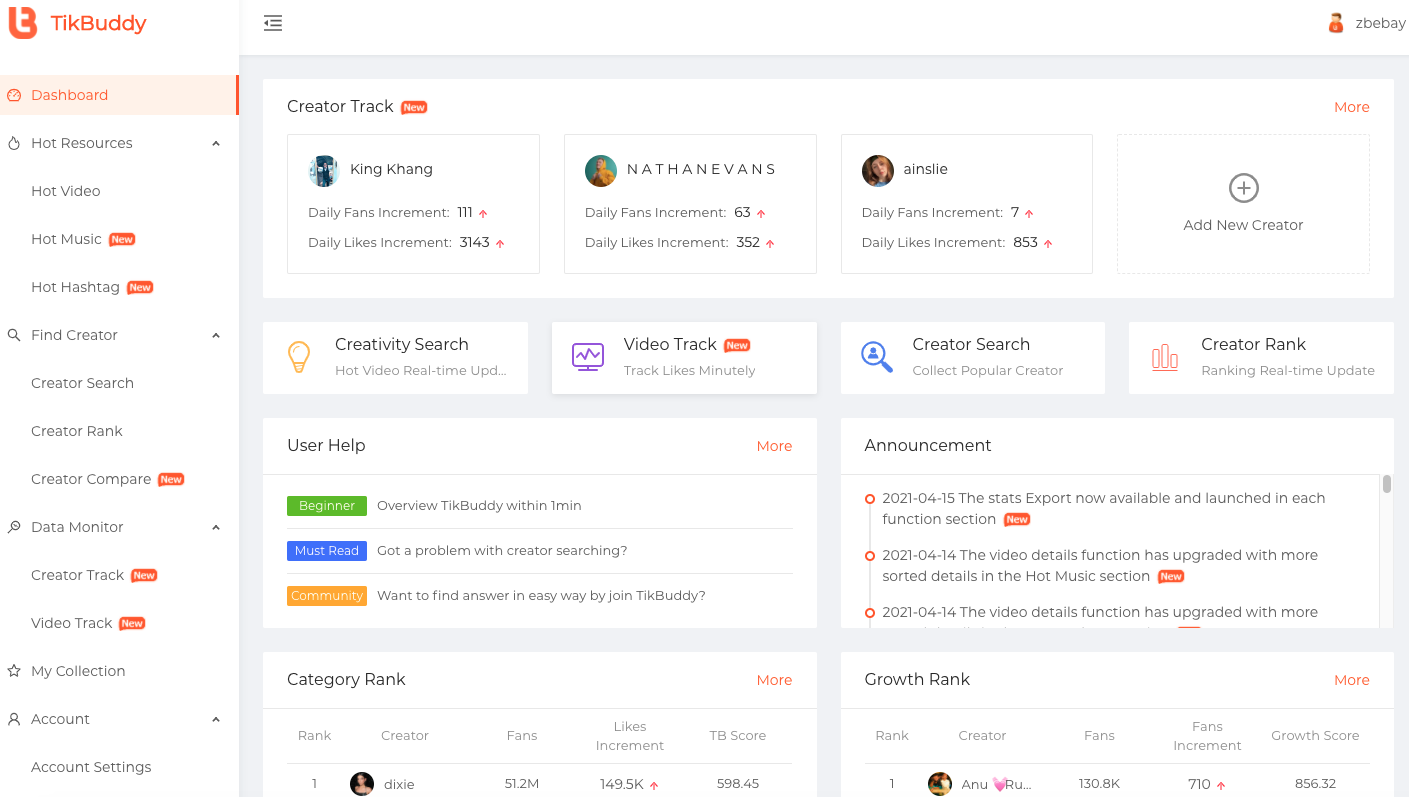Viewport: 1409px width, 797px height.
Task: Click More in the Growth Rank panel
Action: tap(1351, 680)
